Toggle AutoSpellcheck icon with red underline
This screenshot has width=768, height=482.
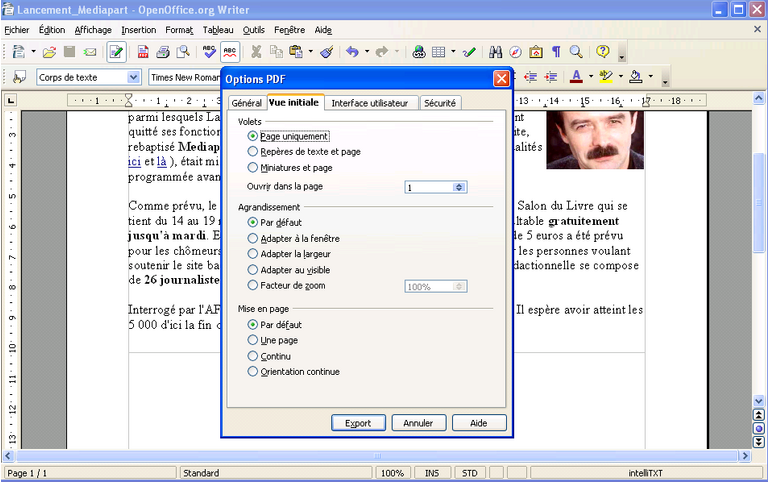click(x=230, y=51)
